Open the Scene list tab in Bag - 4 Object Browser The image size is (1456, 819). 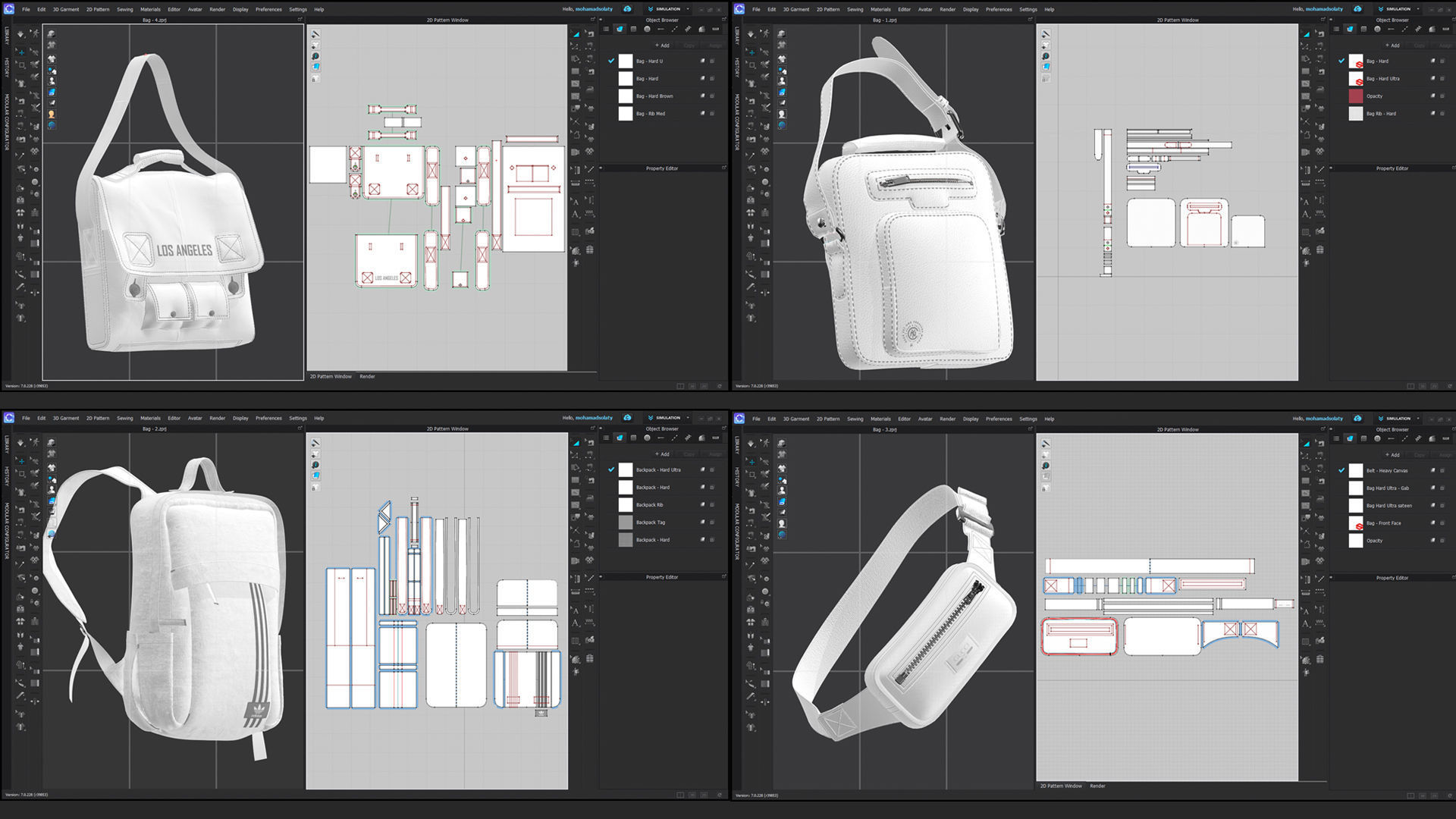pos(606,30)
